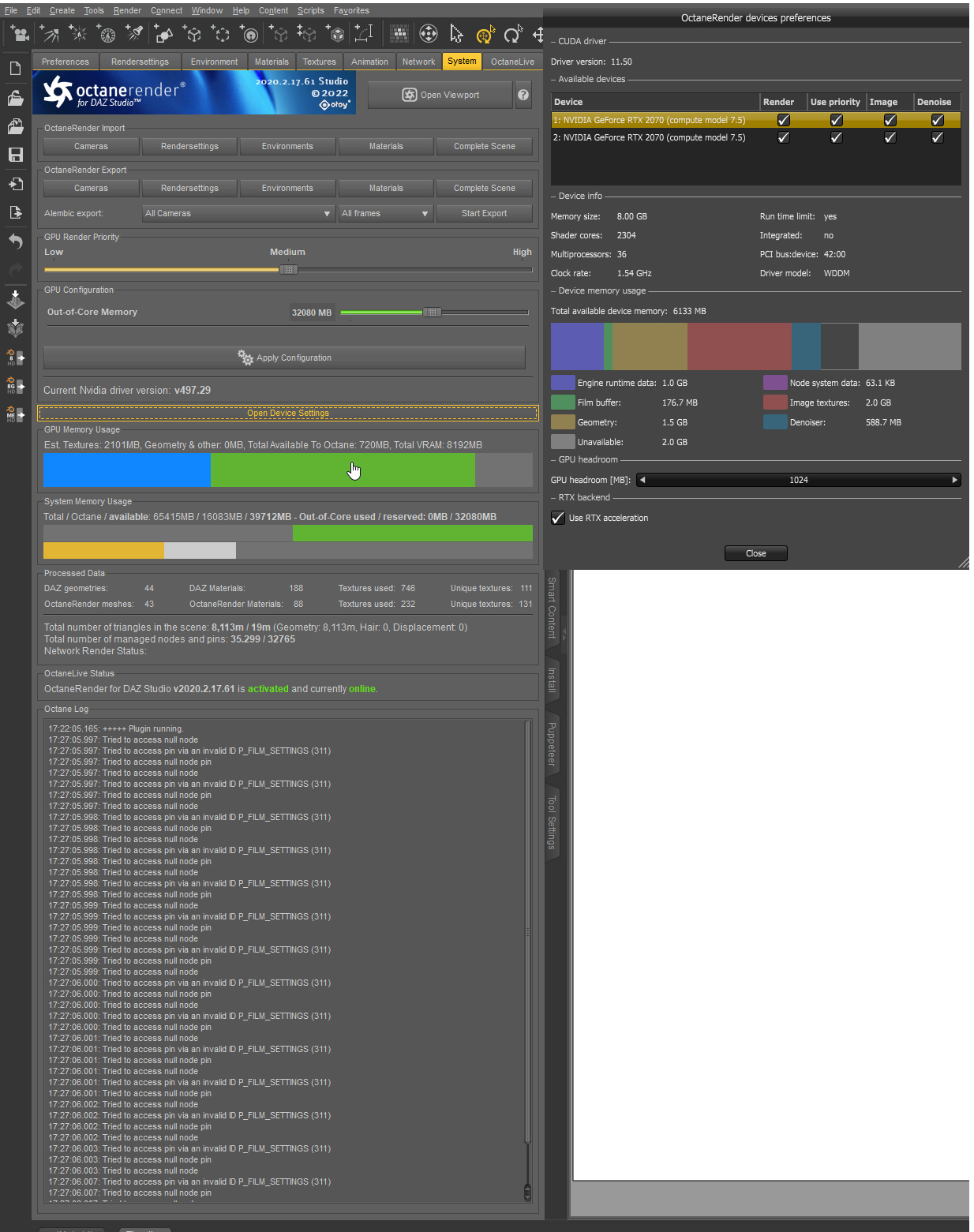974x1232 pixels.
Task: Click the Save floppy disk icon
Action: (15, 155)
